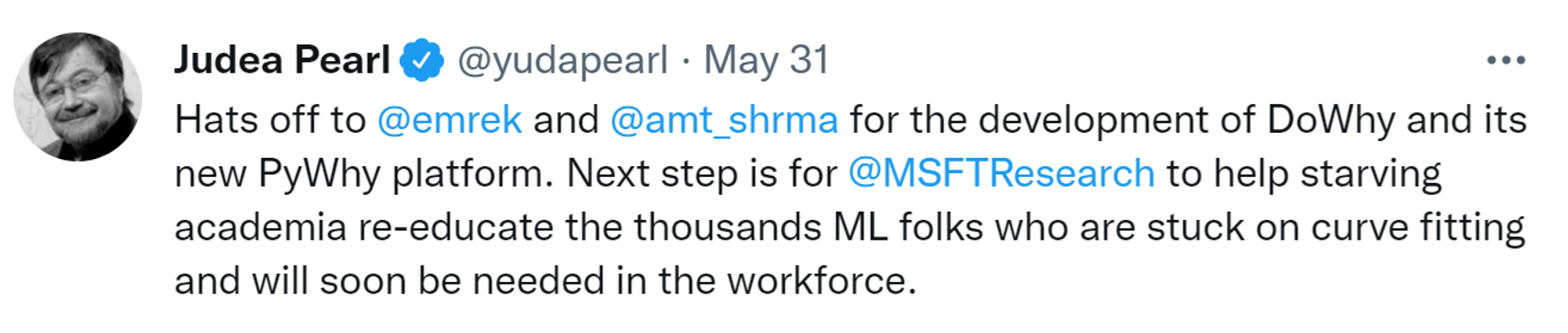Open the Judea Pearl display name link

(x=283, y=60)
